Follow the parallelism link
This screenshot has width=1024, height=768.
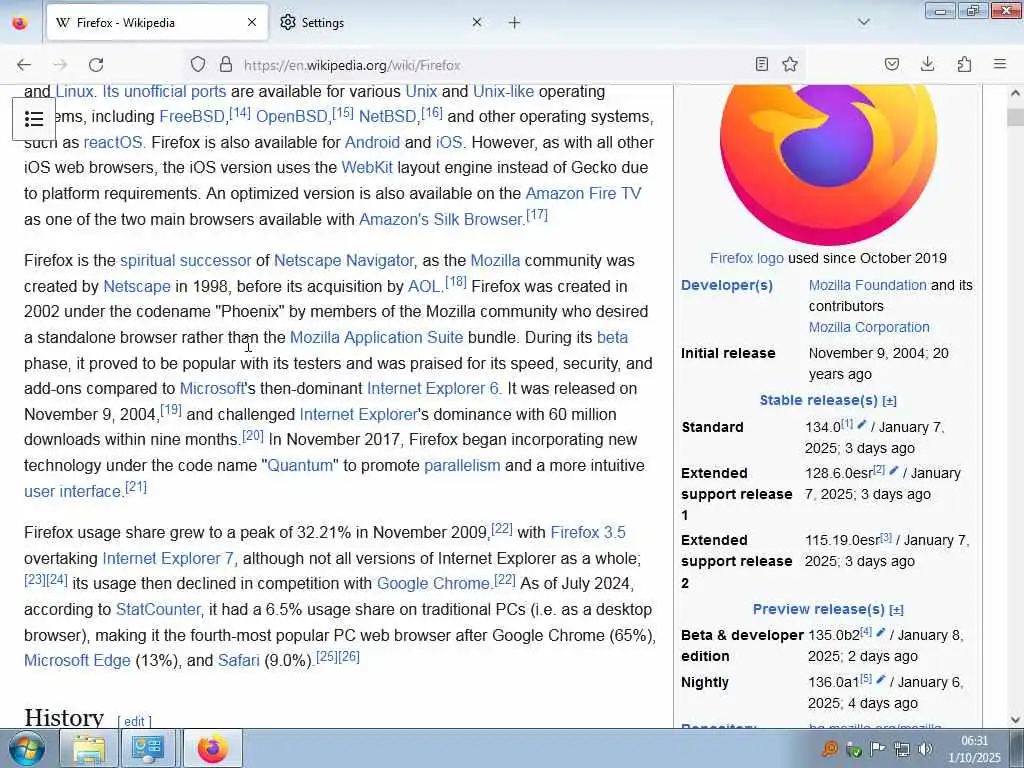pos(462,466)
